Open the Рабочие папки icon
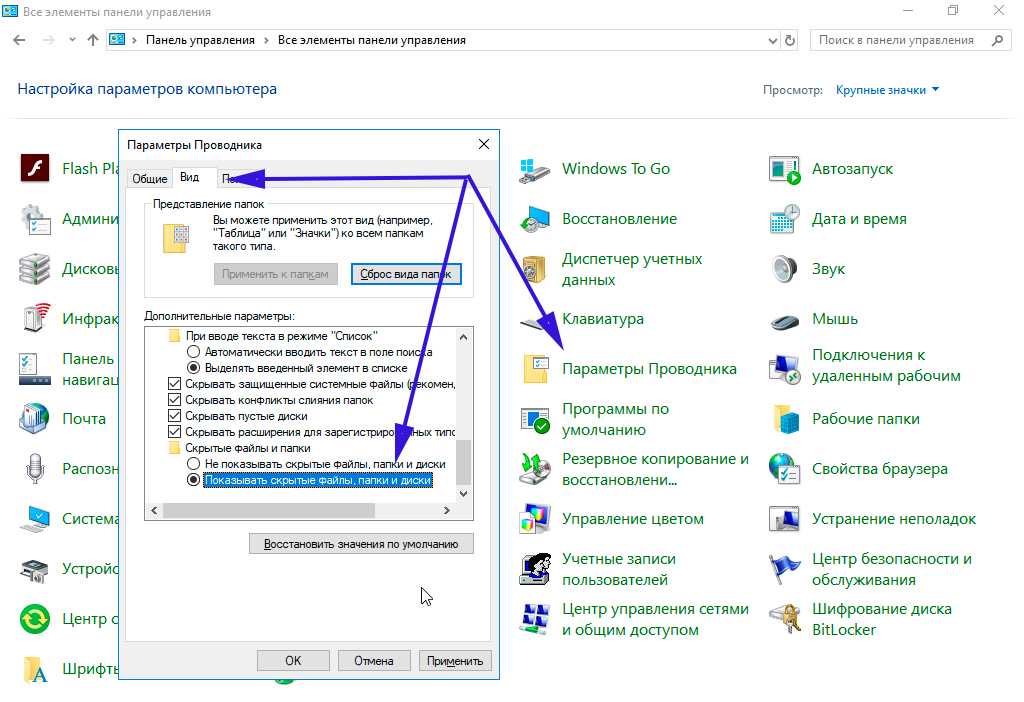 pyautogui.click(x=786, y=419)
